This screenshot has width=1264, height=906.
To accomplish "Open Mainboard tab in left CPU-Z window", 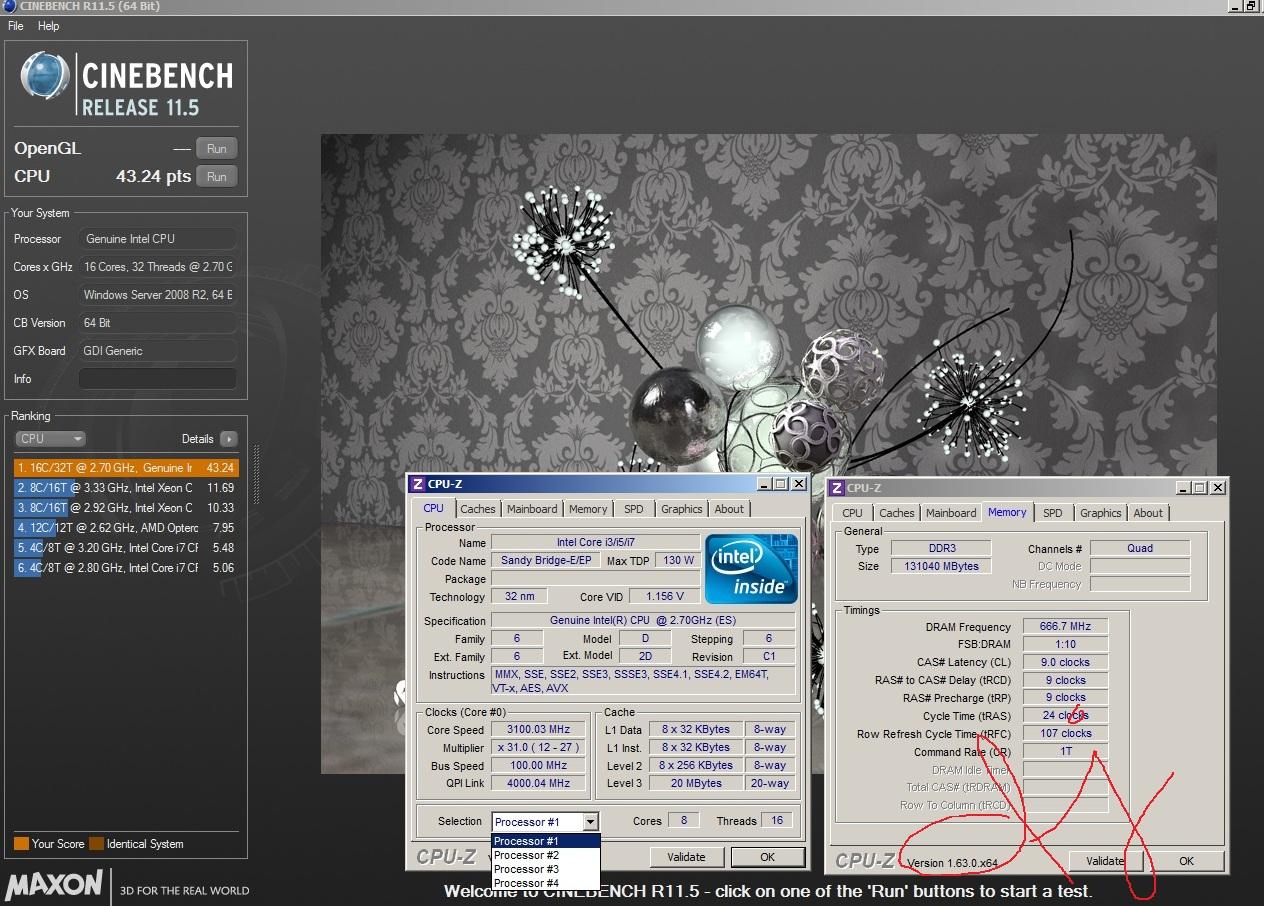I will pyautogui.click(x=532, y=509).
